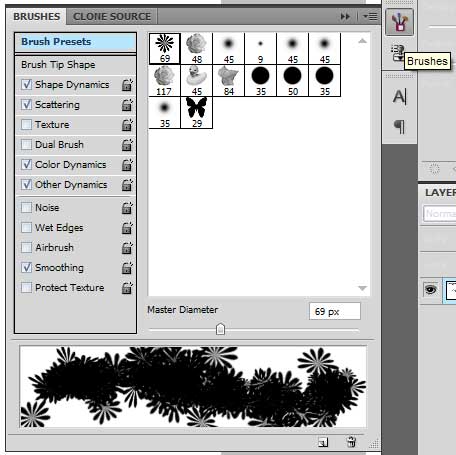Screen dimensions: 456x455
Task: Uncheck the Shape Dynamics checkbox
Action: coord(26,84)
